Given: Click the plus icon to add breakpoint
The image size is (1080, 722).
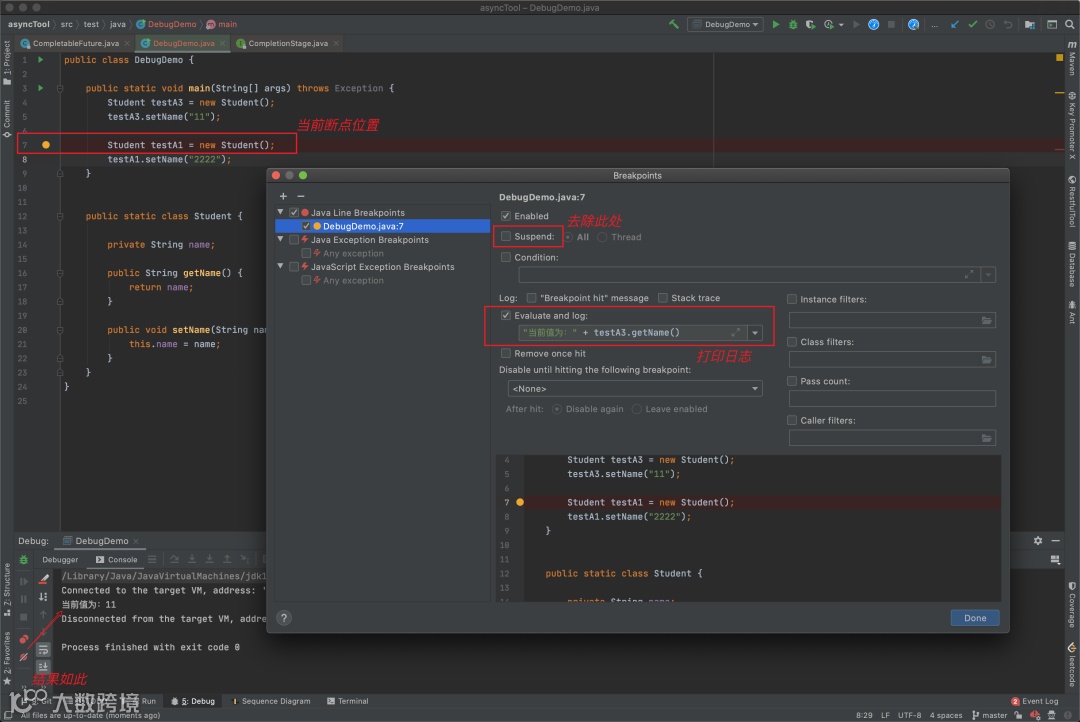Looking at the screenshot, I should tap(283, 196).
